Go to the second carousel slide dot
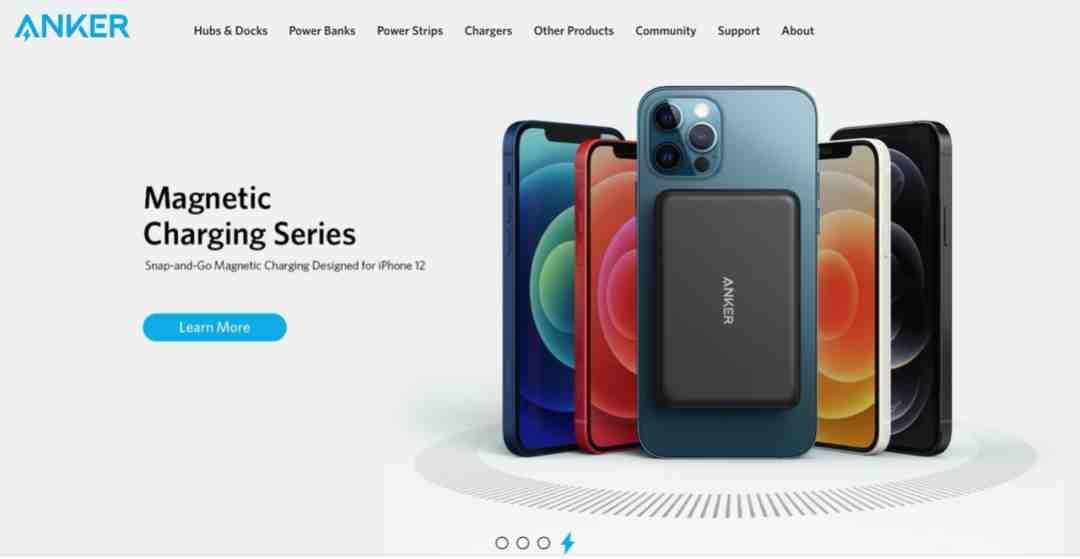The image size is (1080, 559). coord(523,543)
